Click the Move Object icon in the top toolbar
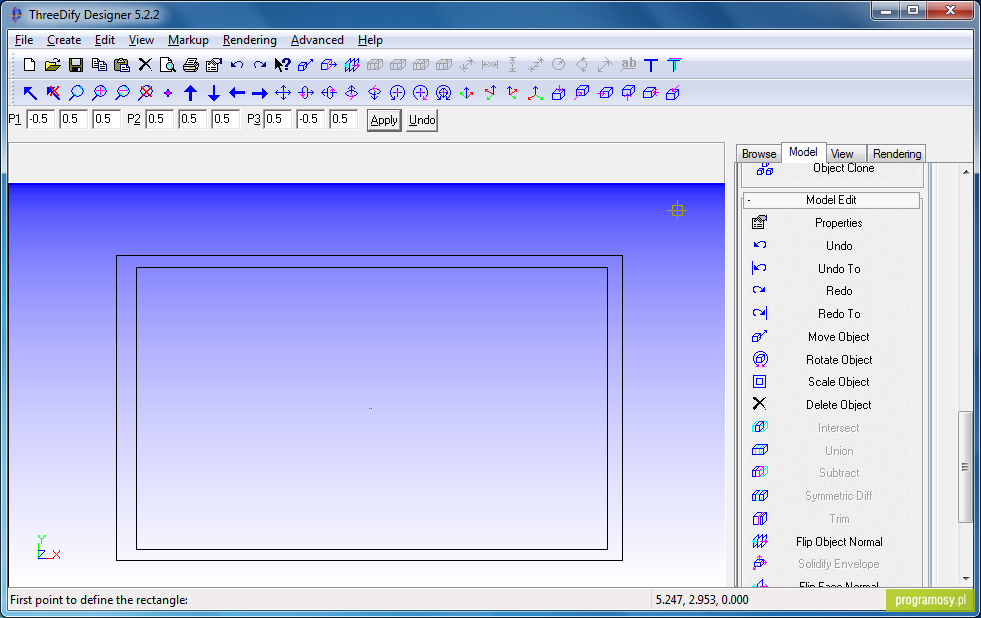 click(305, 64)
